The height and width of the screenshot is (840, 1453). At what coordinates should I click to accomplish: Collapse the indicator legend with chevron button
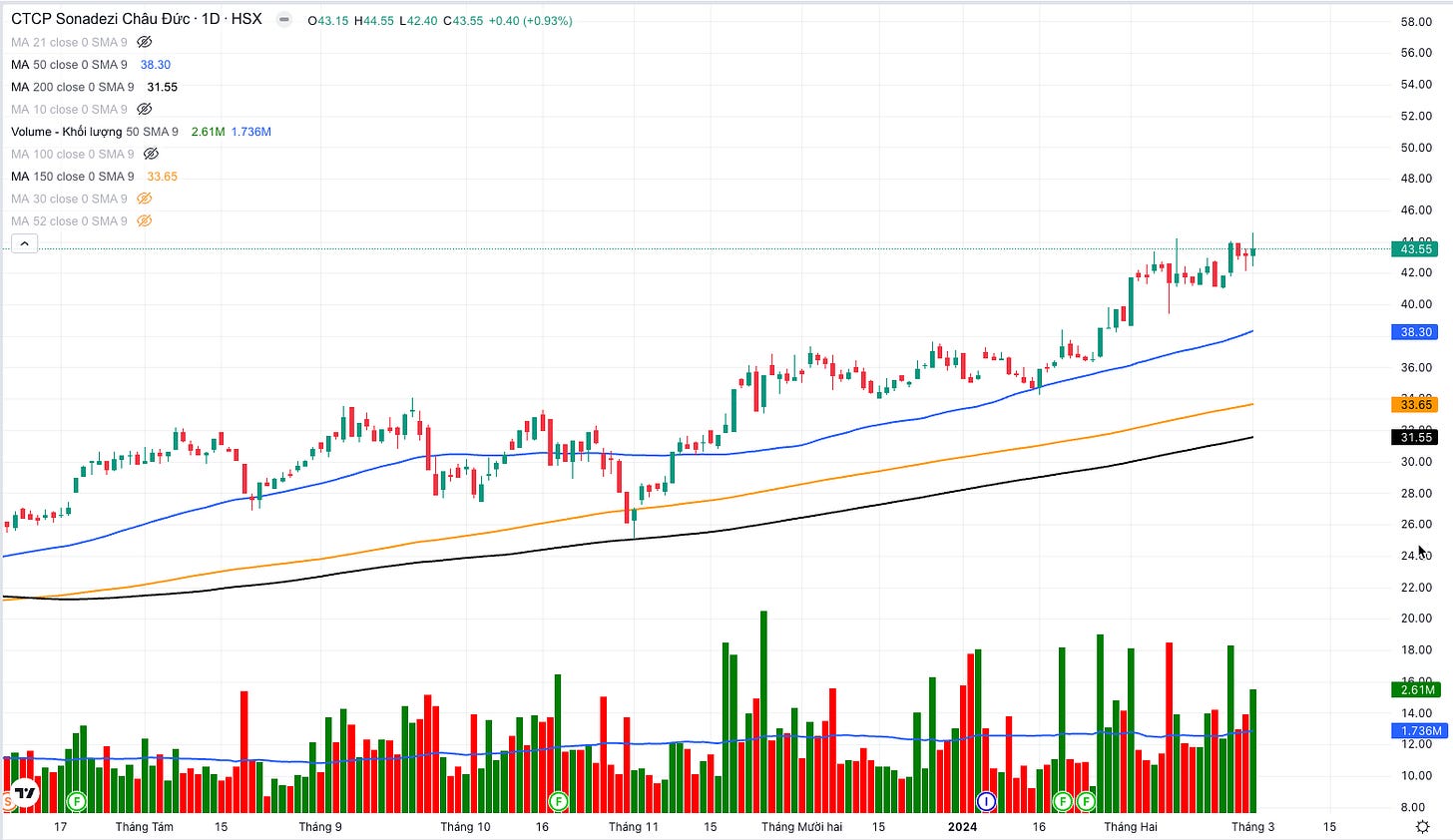coord(24,243)
